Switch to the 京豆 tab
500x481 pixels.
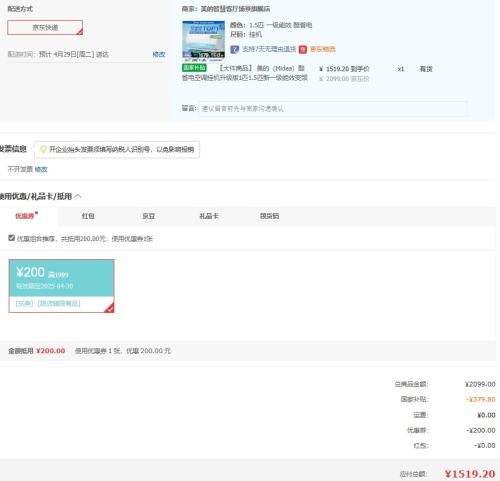pos(149,216)
